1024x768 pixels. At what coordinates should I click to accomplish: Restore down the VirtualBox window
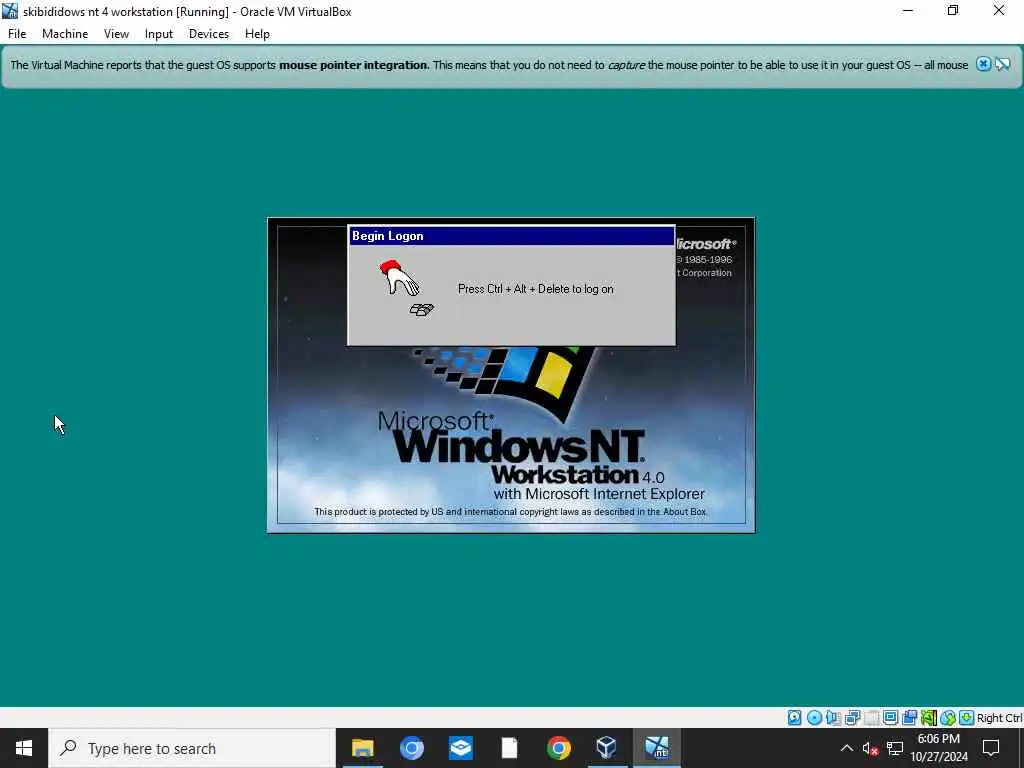(x=953, y=10)
